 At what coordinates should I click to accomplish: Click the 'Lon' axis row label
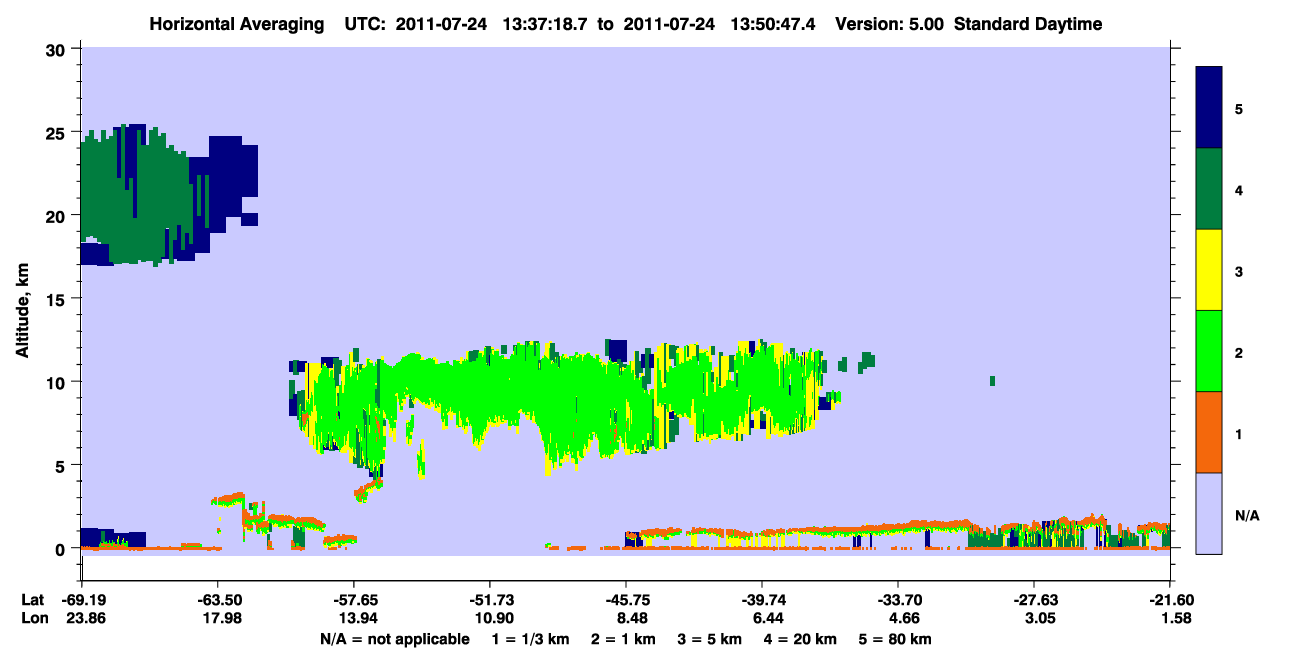[x=33, y=619]
